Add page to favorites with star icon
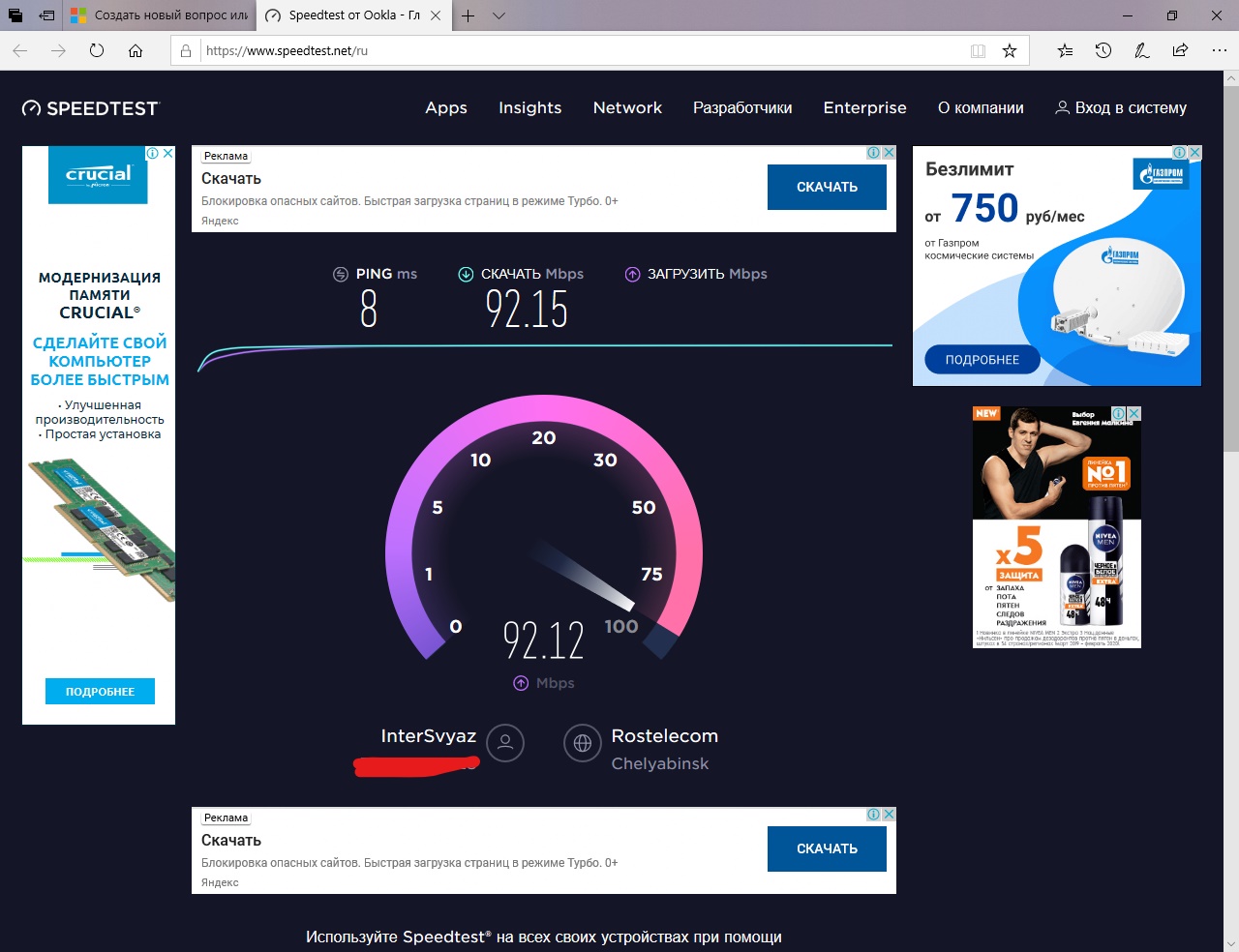This screenshot has width=1239, height=952. click(1010, 50)
